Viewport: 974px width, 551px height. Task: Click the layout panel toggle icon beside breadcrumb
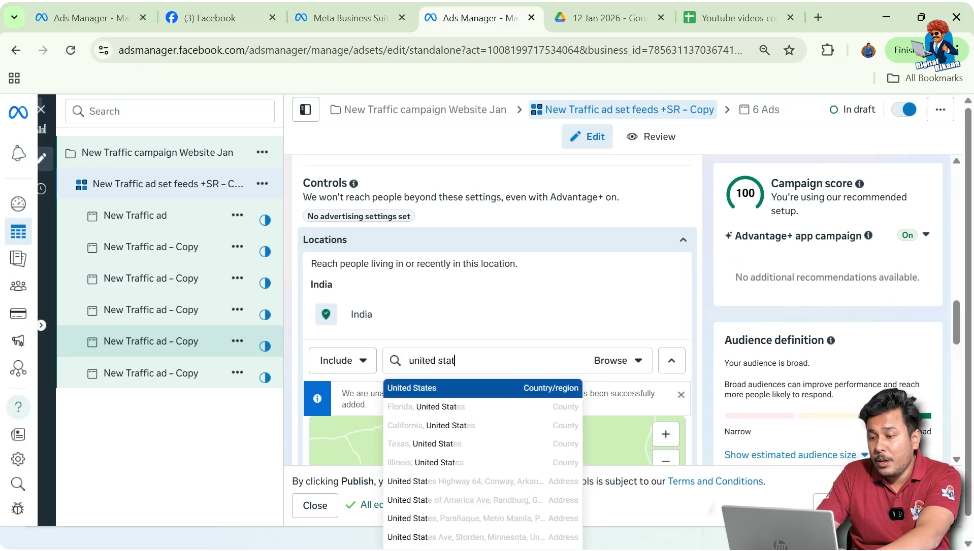(x=306, y=110)
